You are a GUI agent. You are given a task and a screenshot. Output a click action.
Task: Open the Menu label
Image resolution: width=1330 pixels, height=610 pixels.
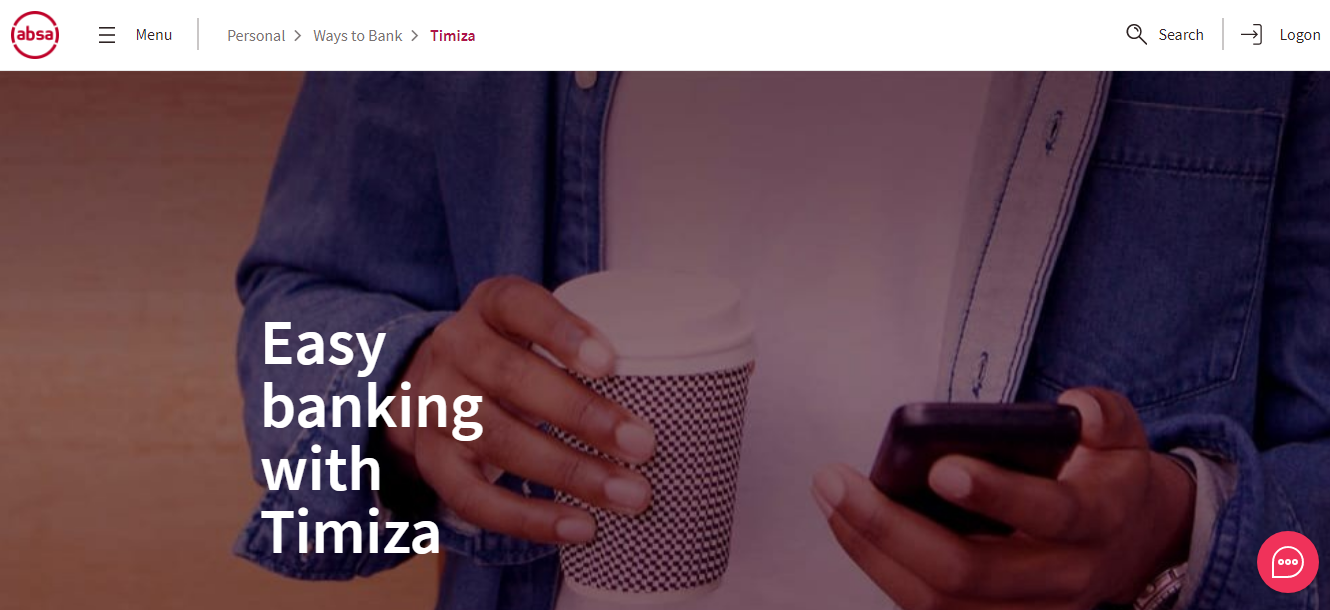[x=154, y=35]
